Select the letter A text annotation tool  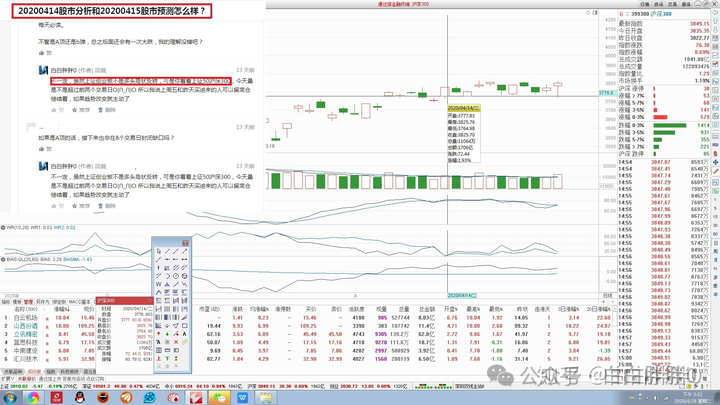(184, 334)
